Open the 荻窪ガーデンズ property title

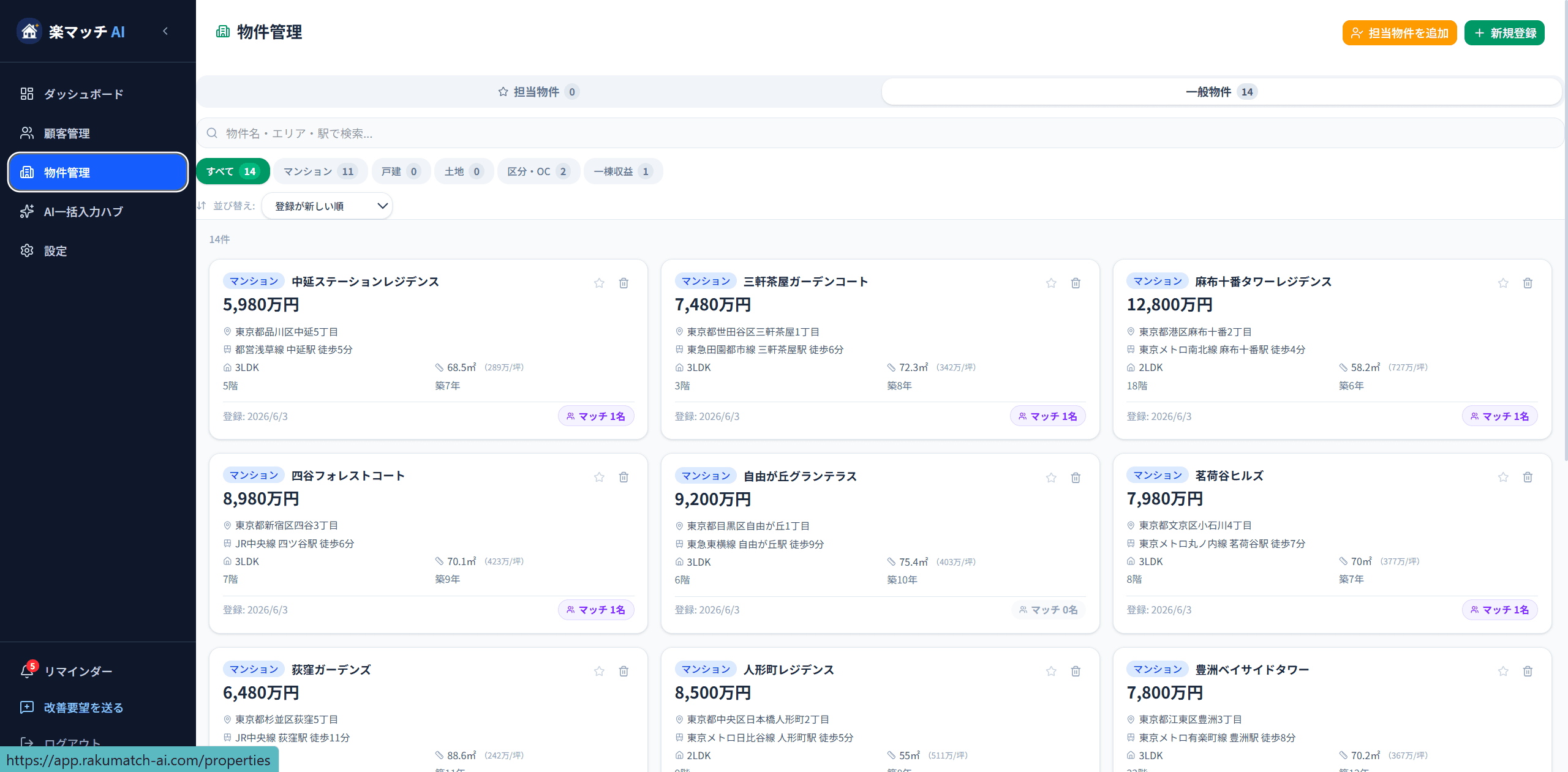tap(331, 670)
